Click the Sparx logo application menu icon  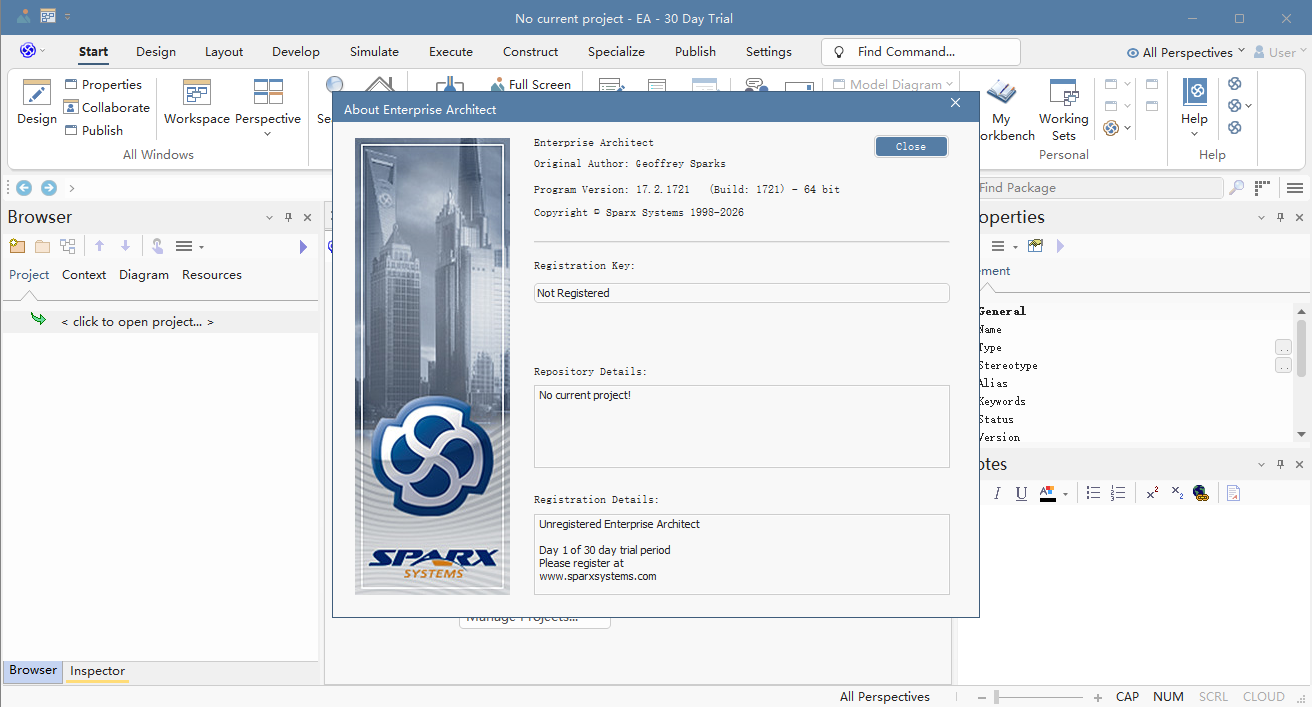click(x=27, y=51)
